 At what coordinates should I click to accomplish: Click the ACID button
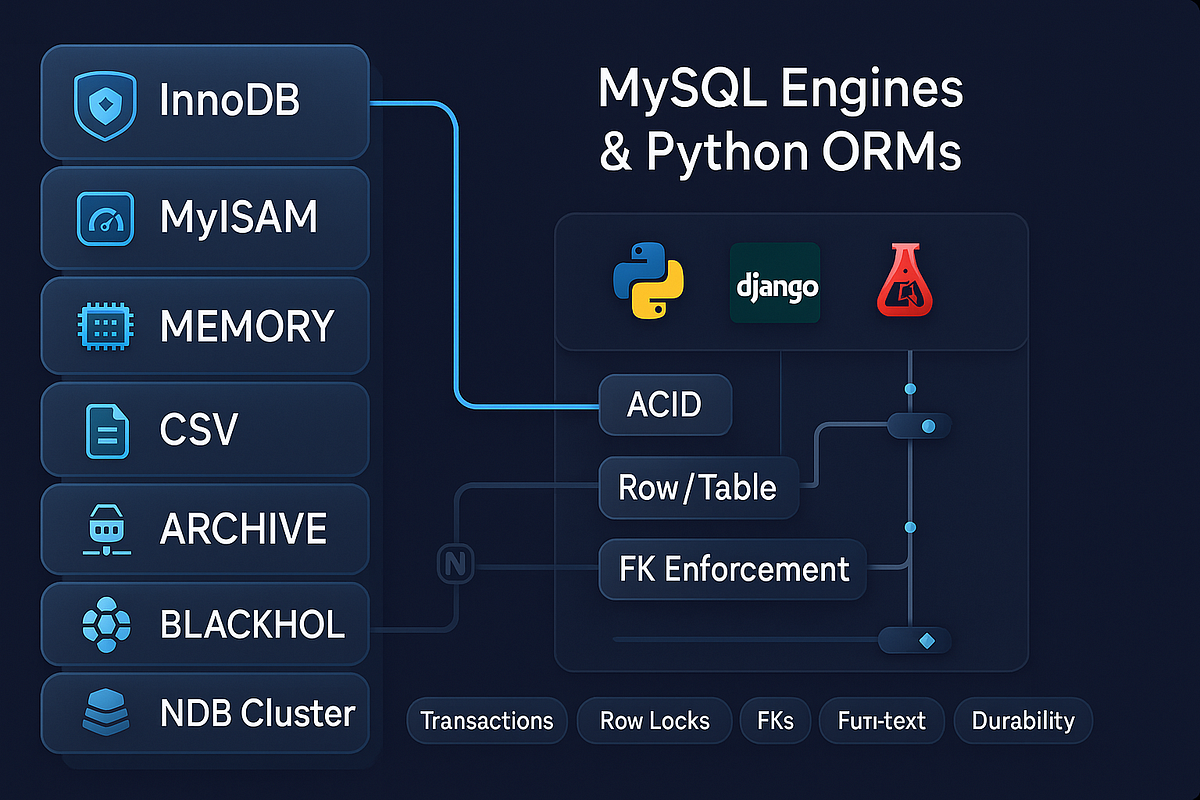(x=665, y=405)
